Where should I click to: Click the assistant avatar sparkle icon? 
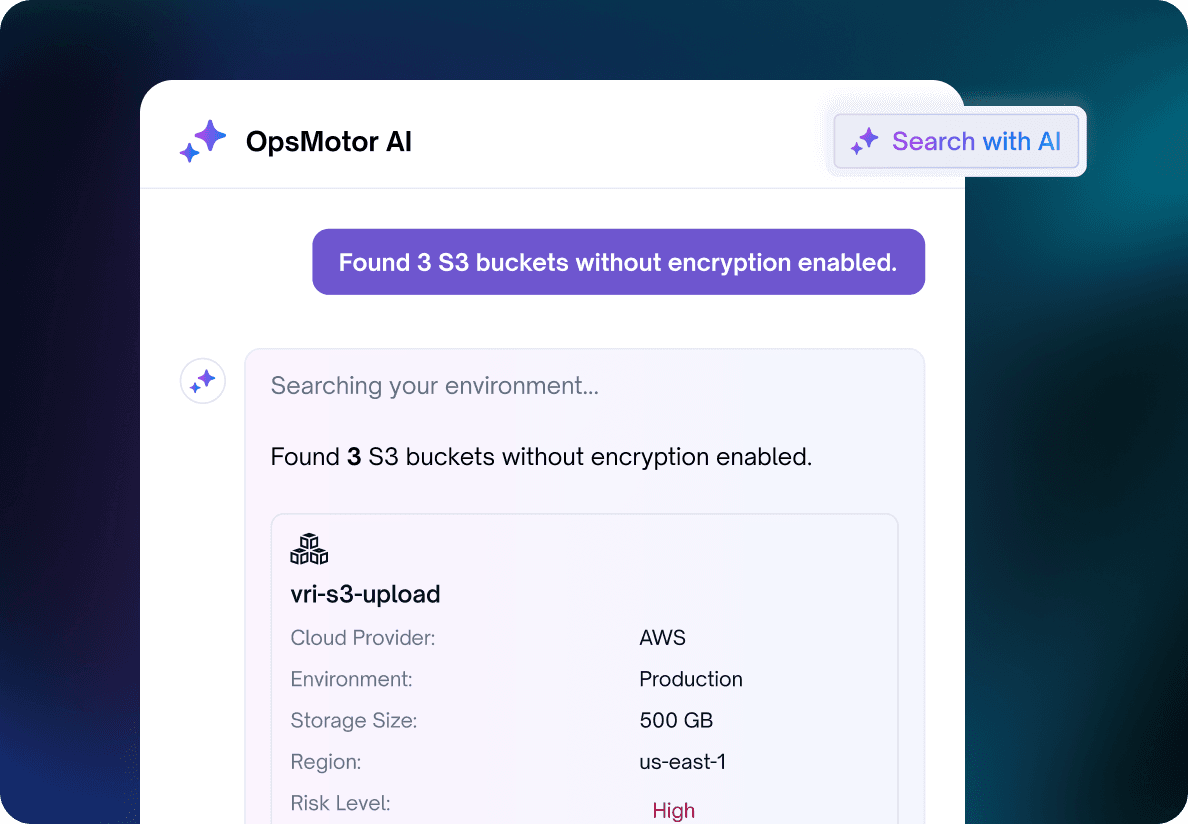pos(202,381)
